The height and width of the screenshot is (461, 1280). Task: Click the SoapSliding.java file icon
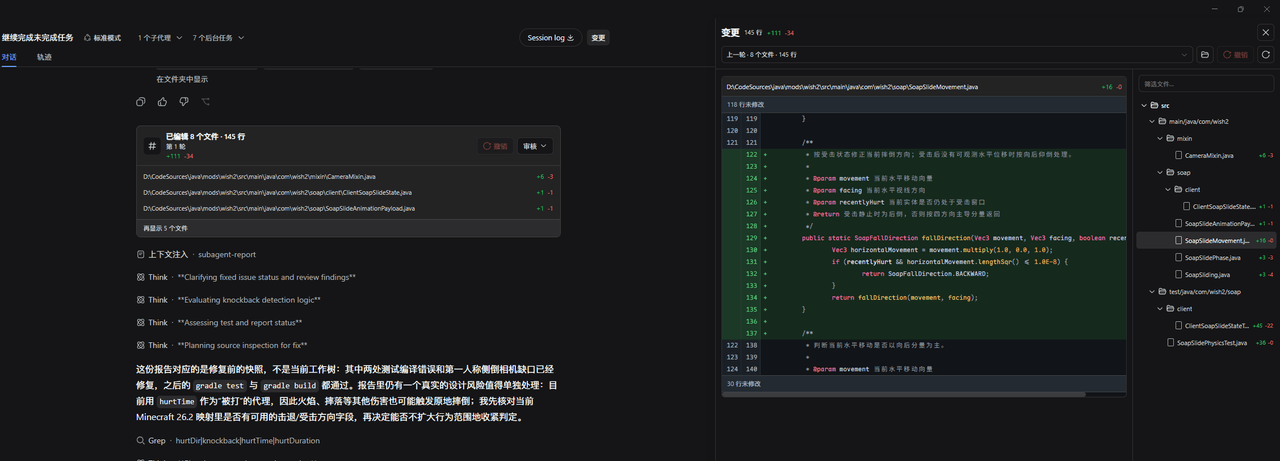(x=1179, y=274)
